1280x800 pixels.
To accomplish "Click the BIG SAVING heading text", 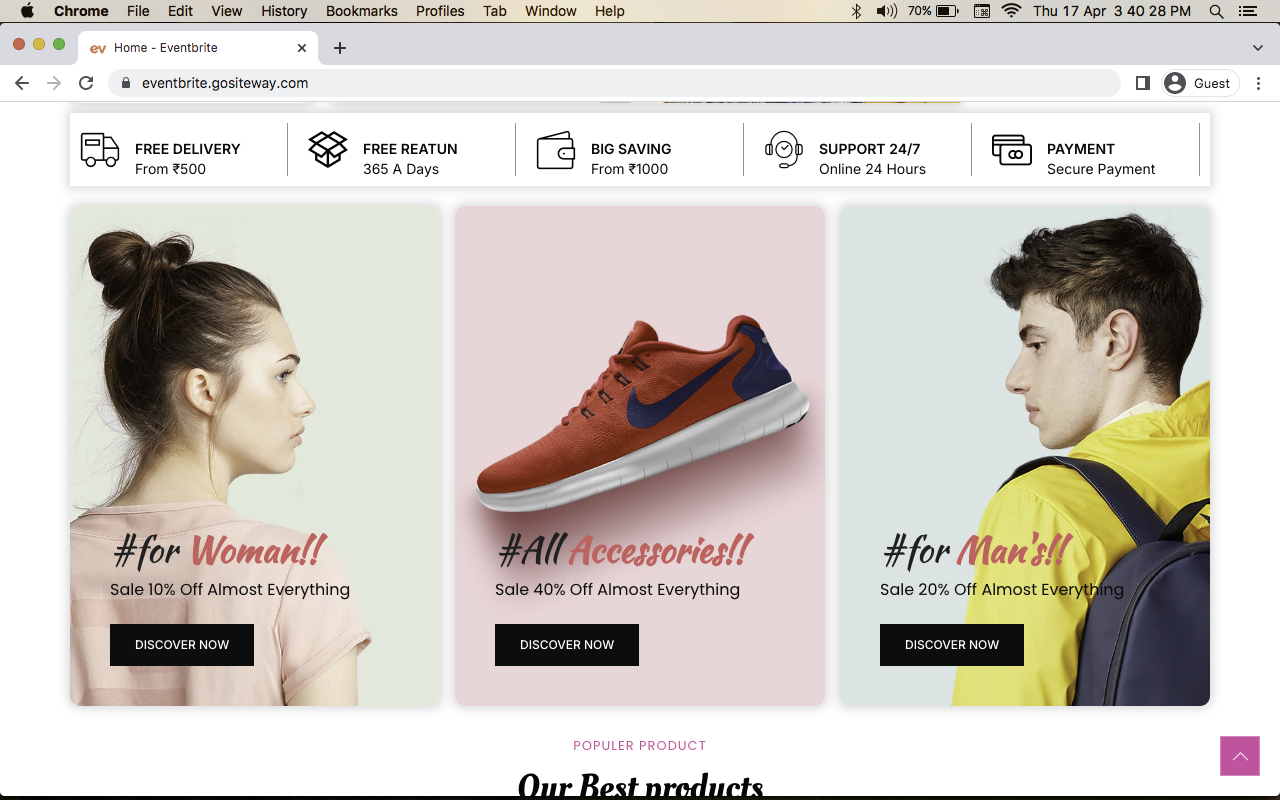I will tap(631, 149).
